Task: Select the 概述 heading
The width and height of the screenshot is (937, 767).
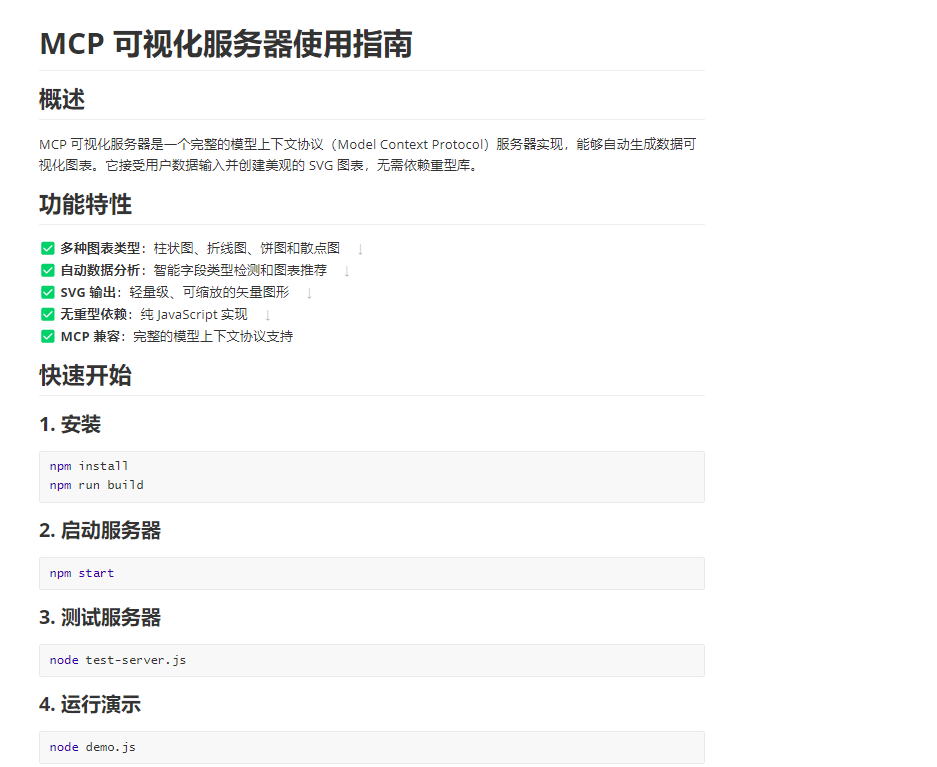Action: click(60, 100)
